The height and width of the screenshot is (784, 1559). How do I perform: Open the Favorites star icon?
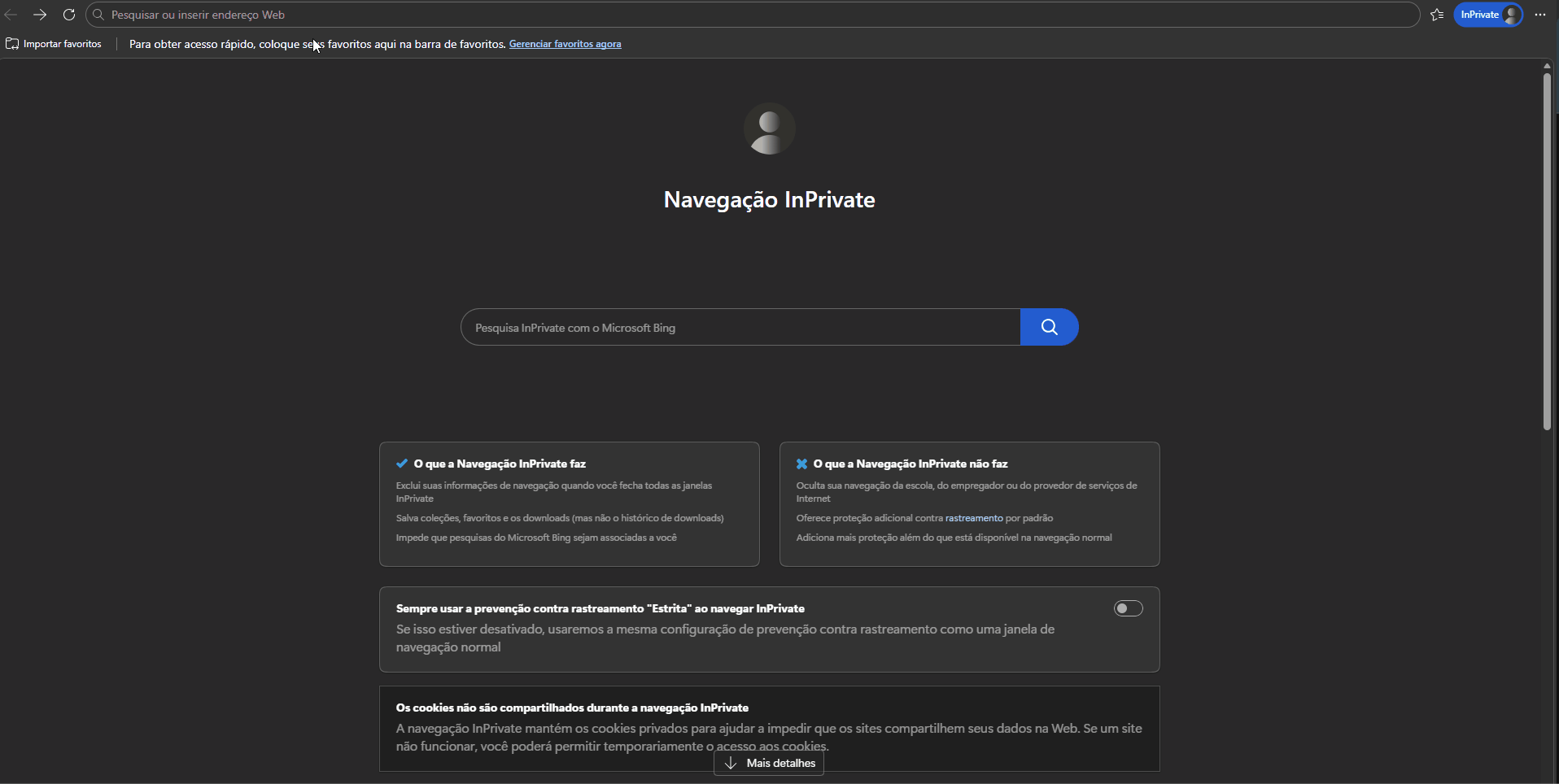pyautogui.click(x=1437, y=15)
